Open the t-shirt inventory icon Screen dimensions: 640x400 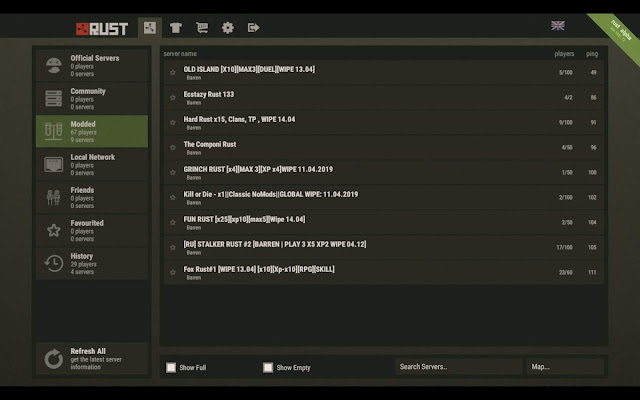[x=176, y=28]
